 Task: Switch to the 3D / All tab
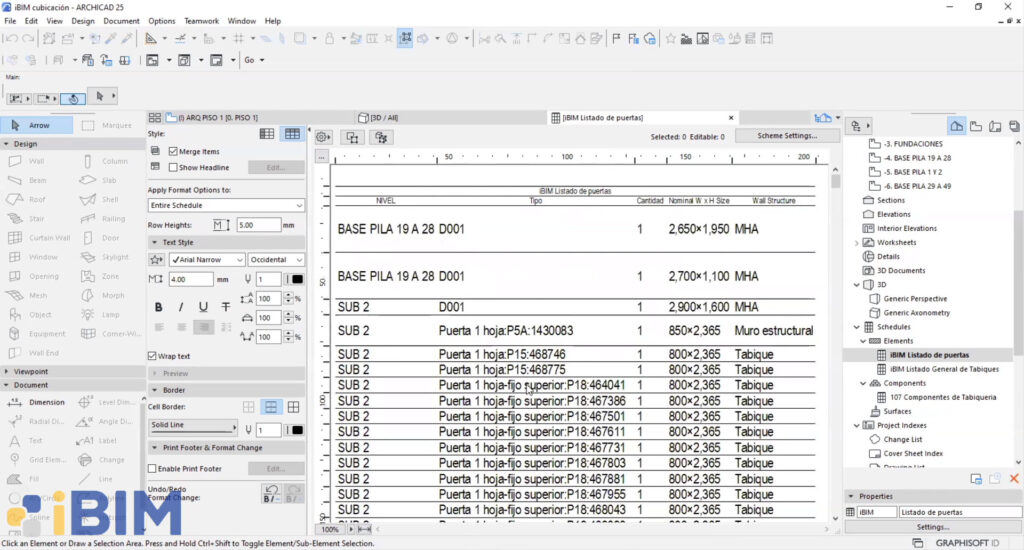385,118
